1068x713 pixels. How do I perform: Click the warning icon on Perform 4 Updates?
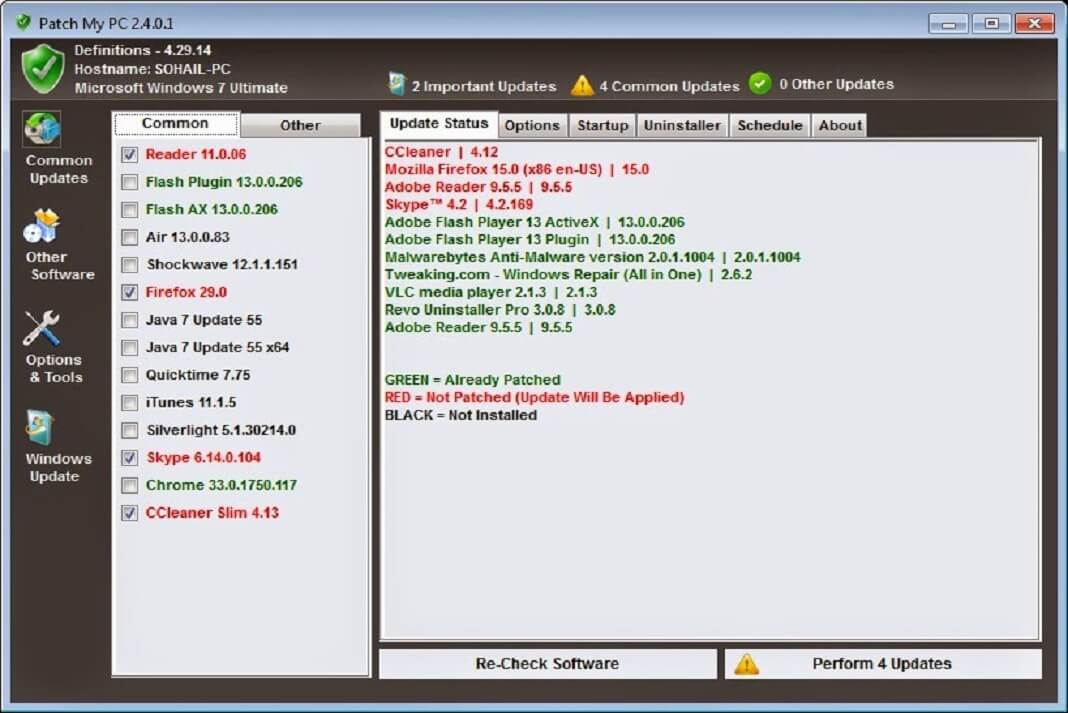pyautogui.click(x=744, y=663)
